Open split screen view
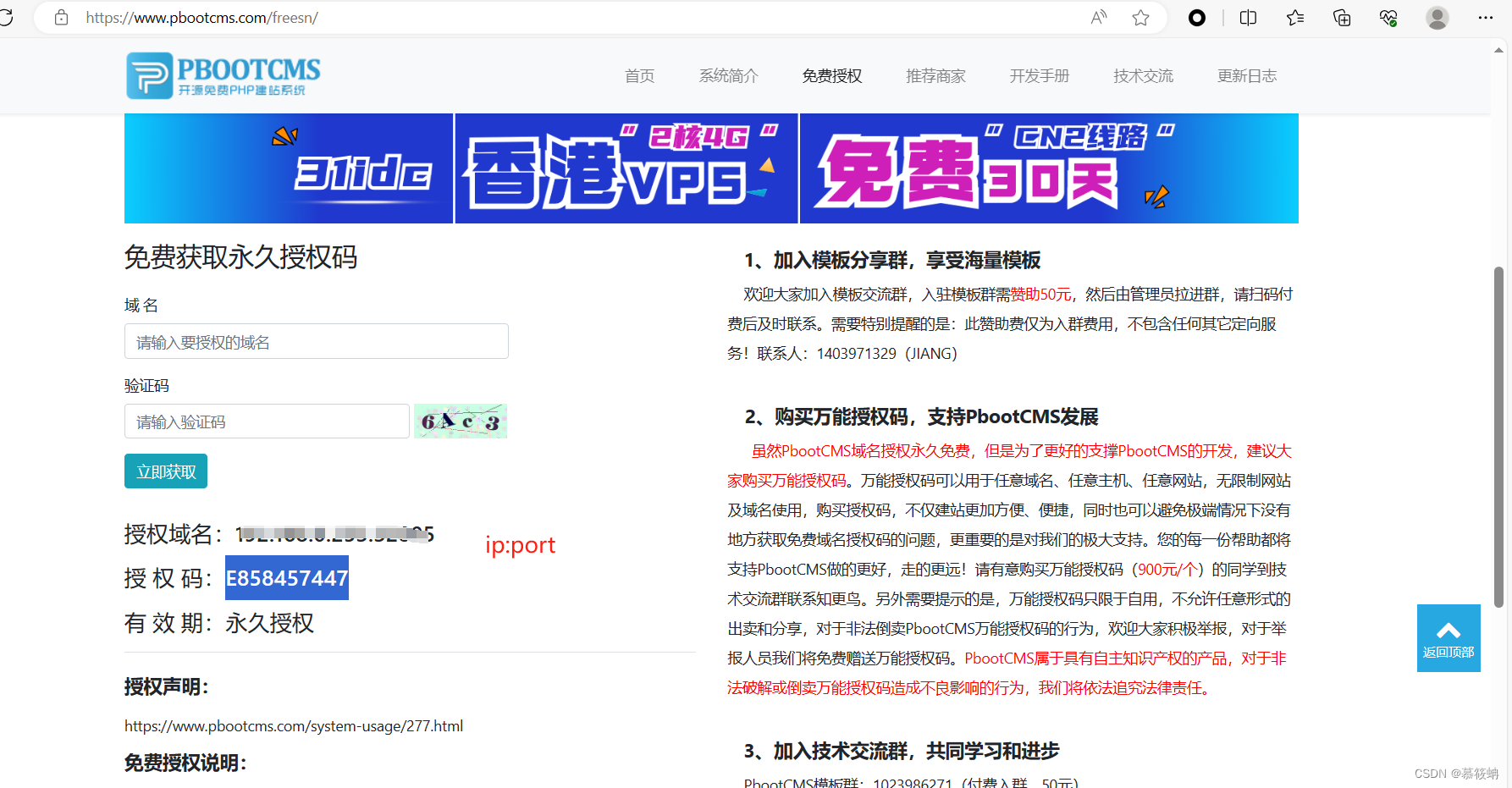 [1247, 17]
